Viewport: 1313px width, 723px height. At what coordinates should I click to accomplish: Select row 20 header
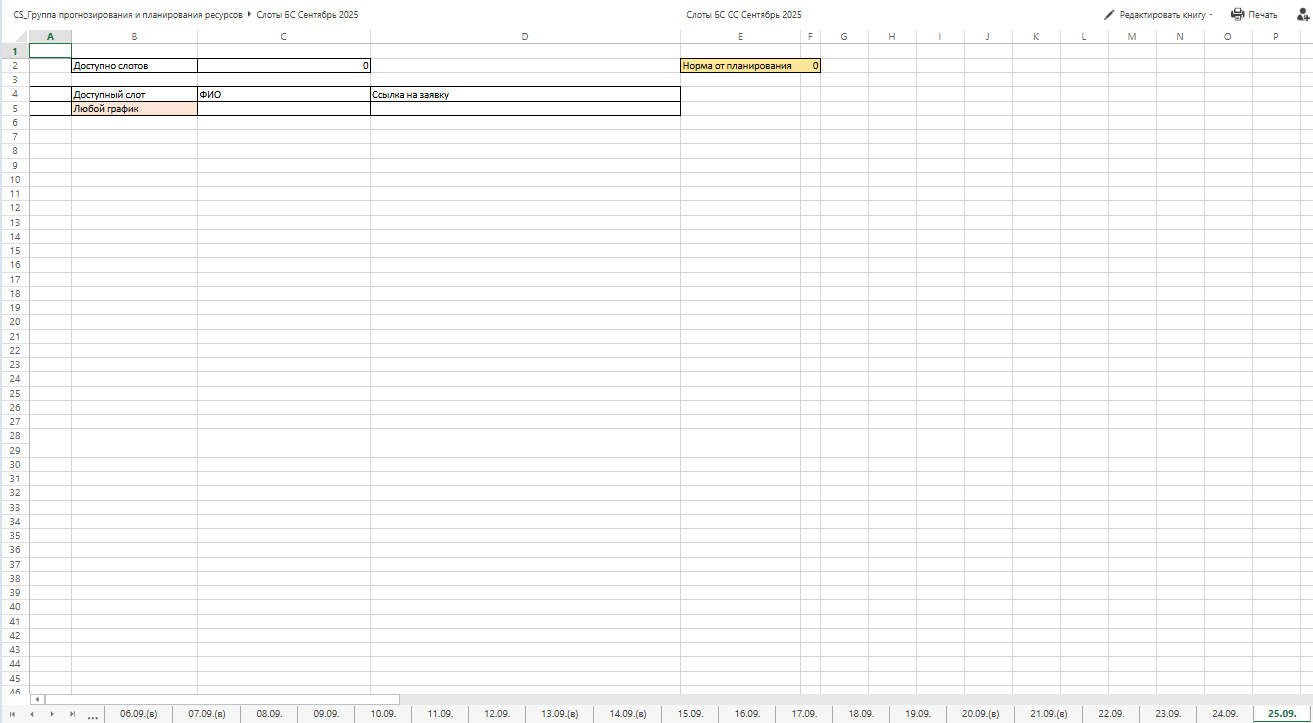click(15, 322)
